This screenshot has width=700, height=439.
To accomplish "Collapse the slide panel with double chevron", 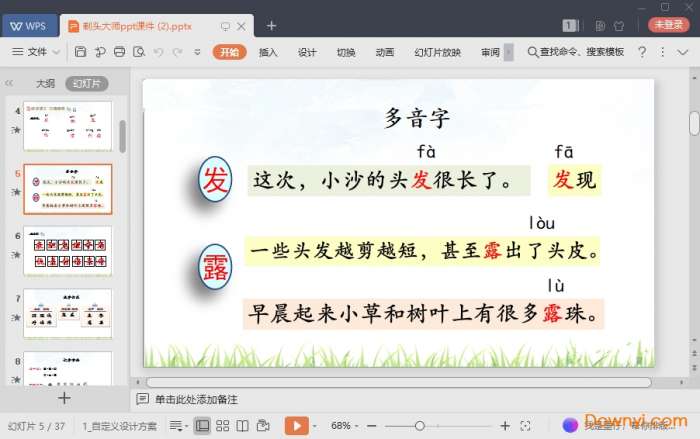I will [x=9, y=84].
